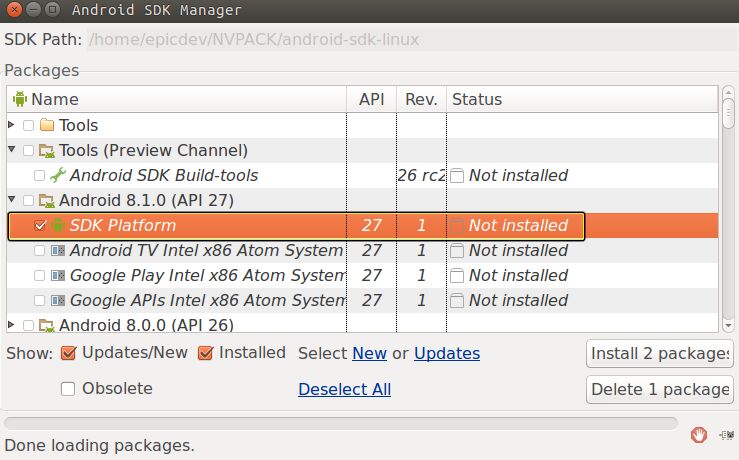The width and height of the screenshot is (739, 460).
Task: Click the New link to select new packages
Action: pos(370,353)
